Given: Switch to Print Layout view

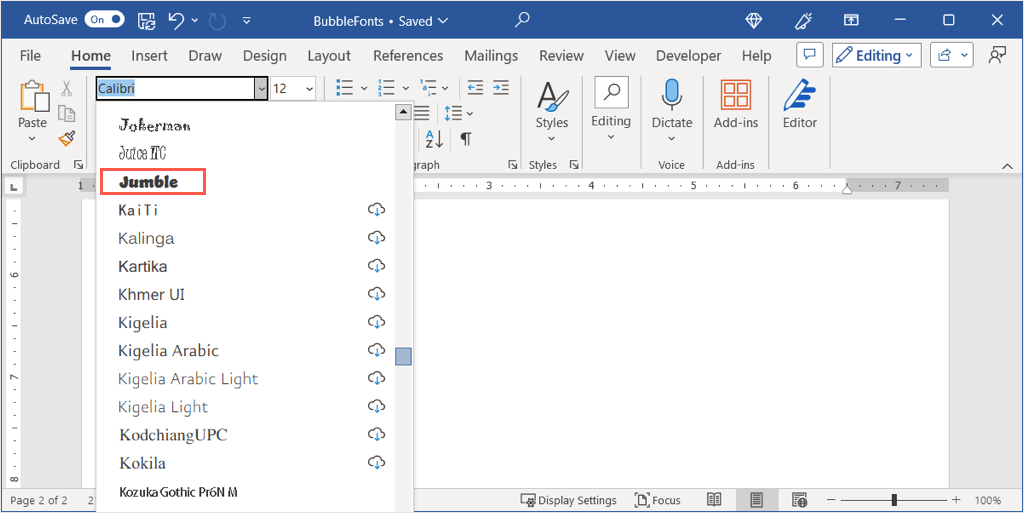Looking at the screenshot, I should tap(757, 500).
